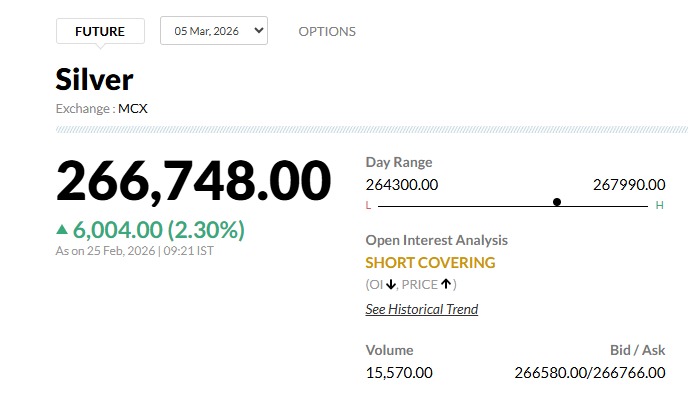Viewport: 688px width, 407px height.
Task: Click the green H high marker
Action: tap(659, 205)
